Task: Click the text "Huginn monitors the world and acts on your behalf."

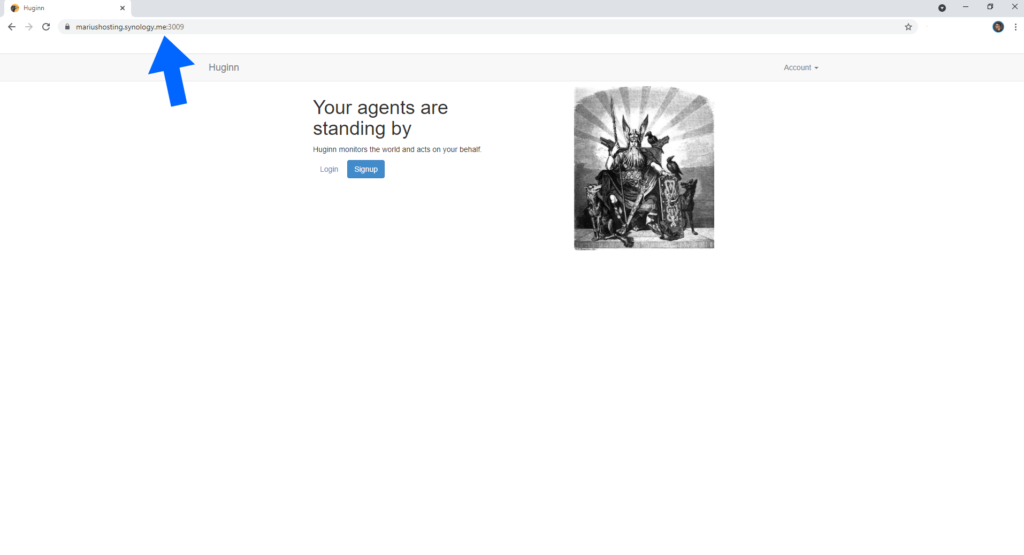Action: pos(397,150)
